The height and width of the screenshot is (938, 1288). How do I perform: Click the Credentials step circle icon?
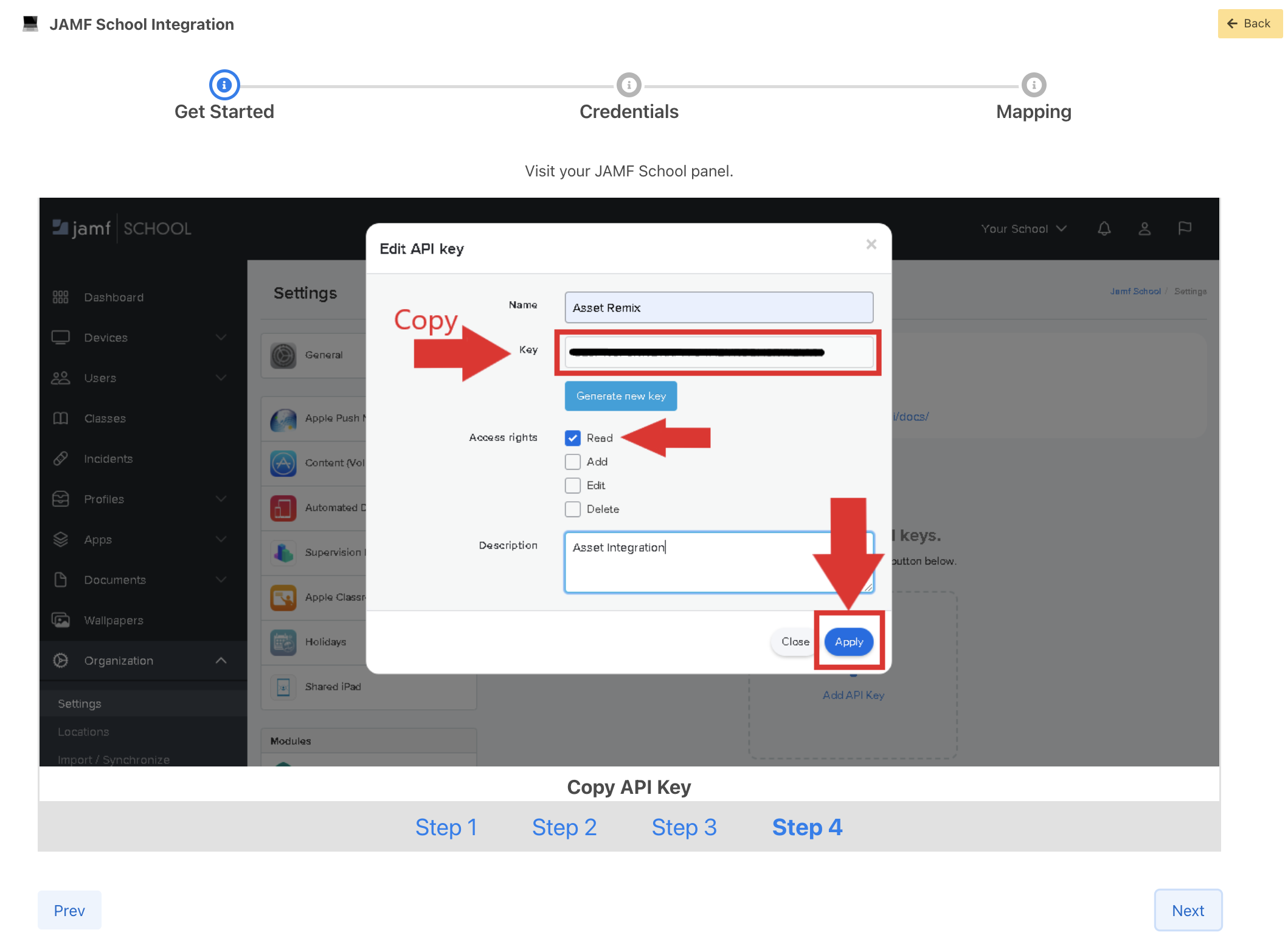[x=628, y=85]
